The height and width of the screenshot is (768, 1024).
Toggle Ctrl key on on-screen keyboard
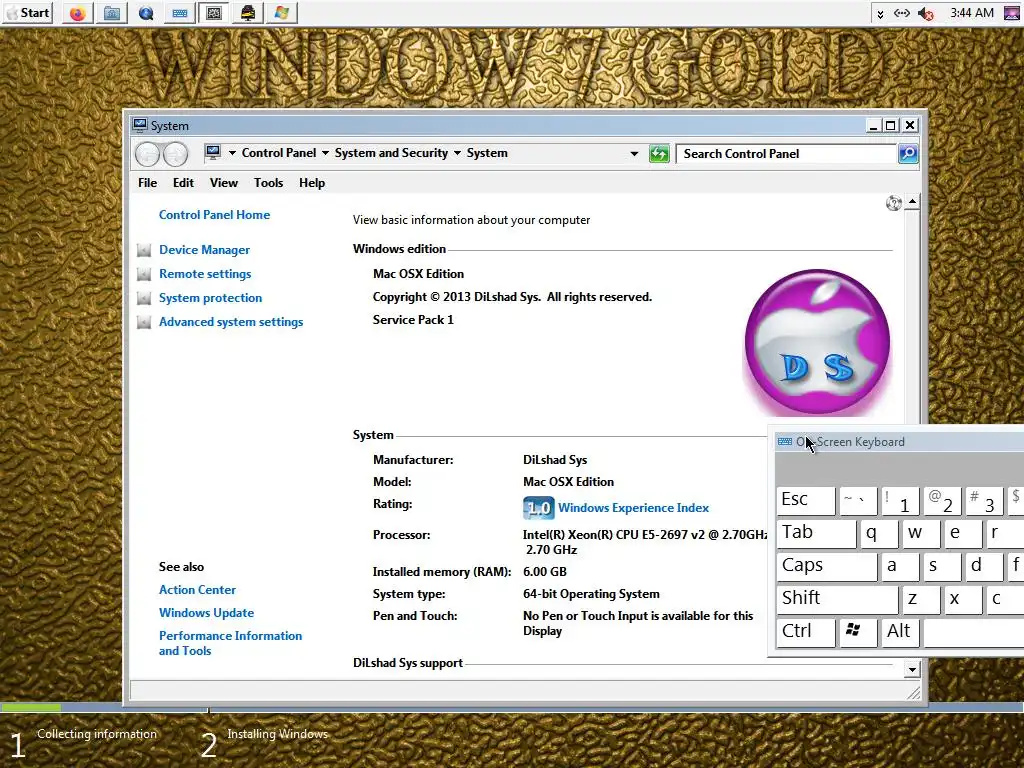pyautogui.click(x=806, y=632)
